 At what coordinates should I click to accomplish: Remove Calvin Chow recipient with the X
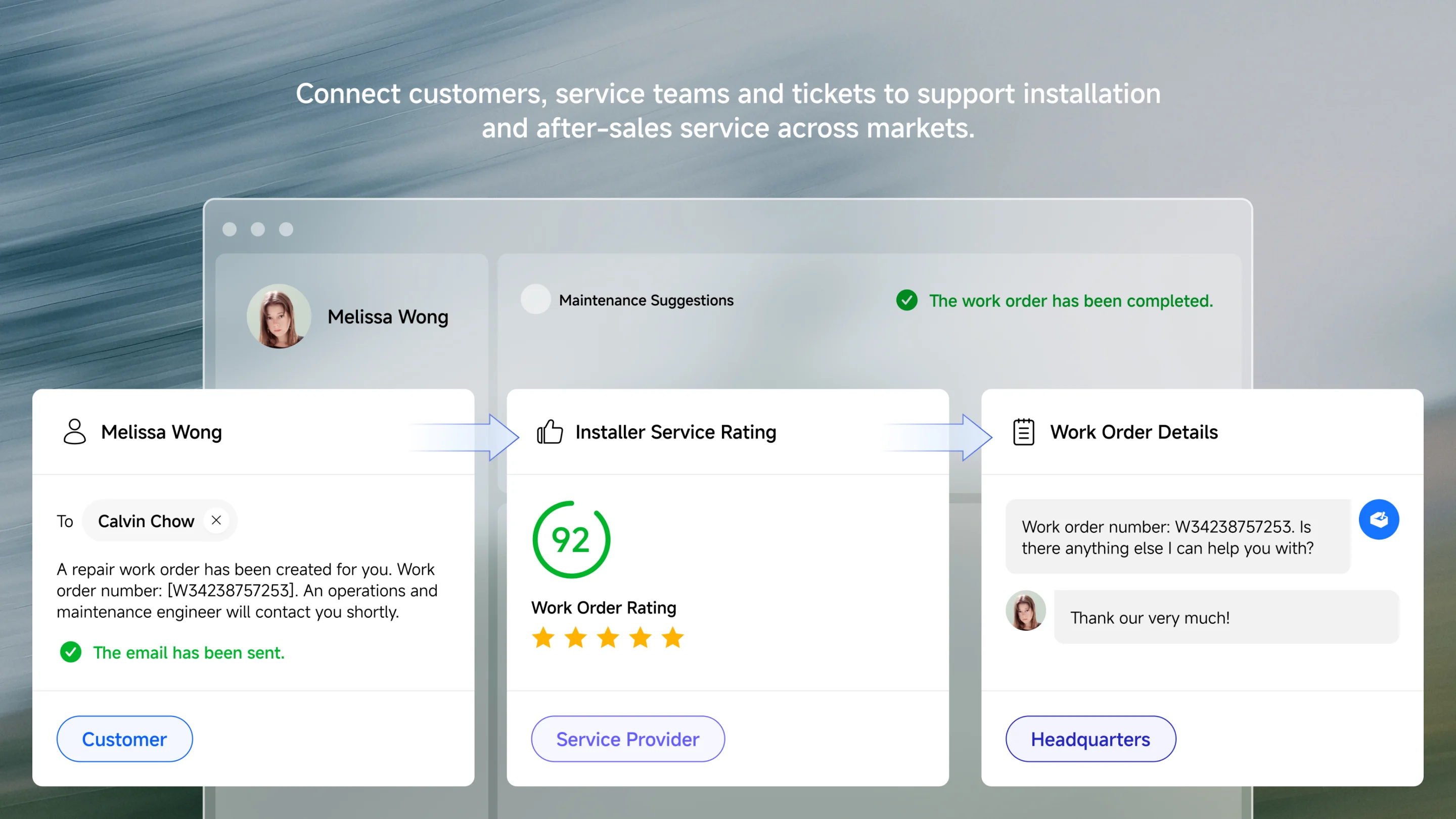[x=216, y=520]
